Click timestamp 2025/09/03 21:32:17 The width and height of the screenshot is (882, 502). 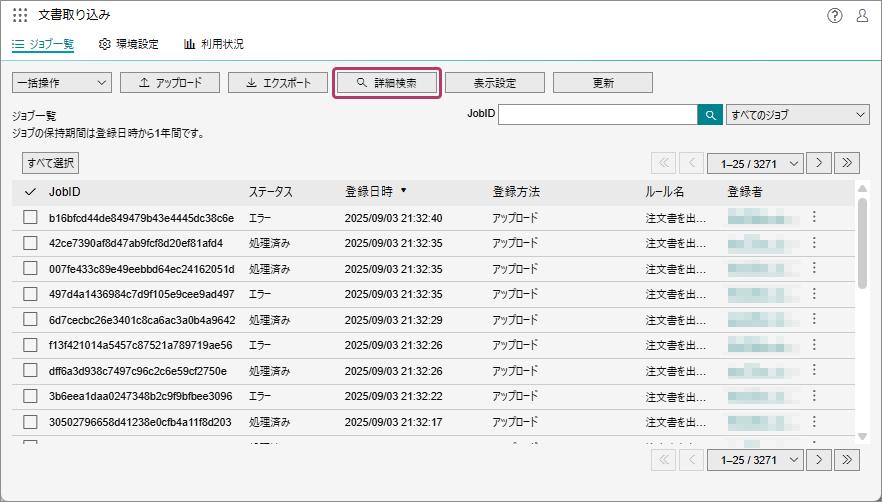pos(394,422)
